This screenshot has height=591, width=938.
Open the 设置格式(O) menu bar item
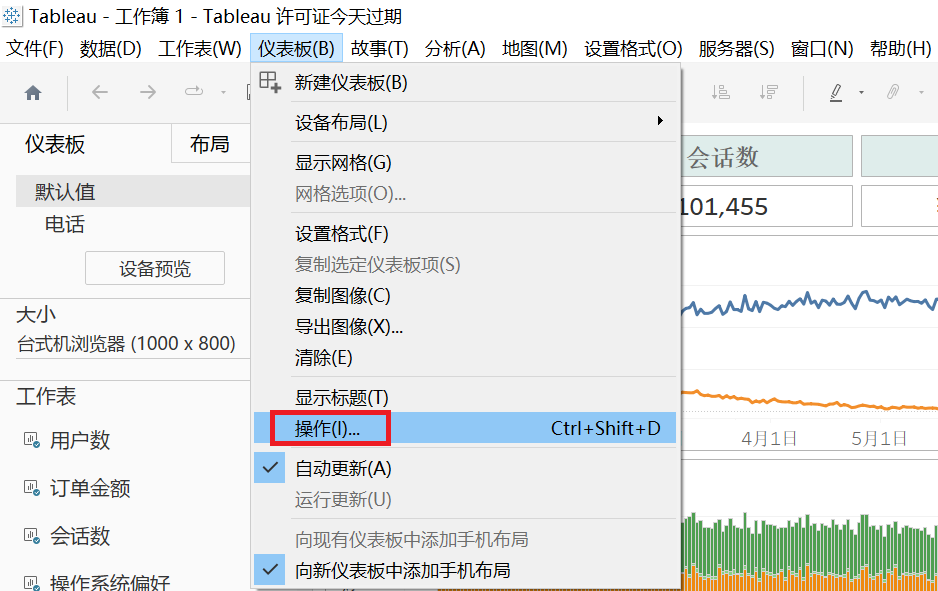pyautogui.click(x=633, y=48)
